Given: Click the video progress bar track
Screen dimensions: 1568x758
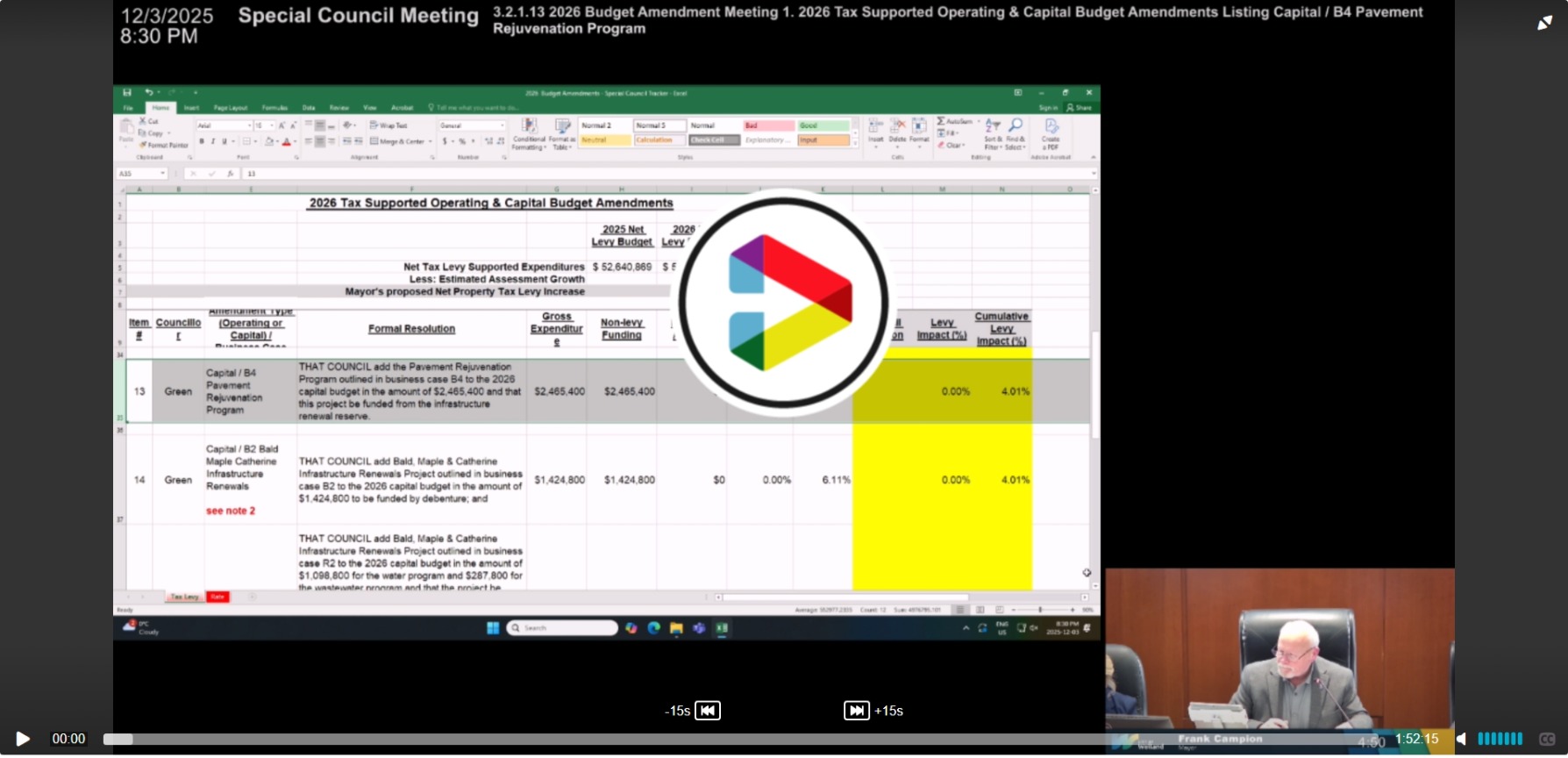Looking at the screenshot, I should point(614,739).
